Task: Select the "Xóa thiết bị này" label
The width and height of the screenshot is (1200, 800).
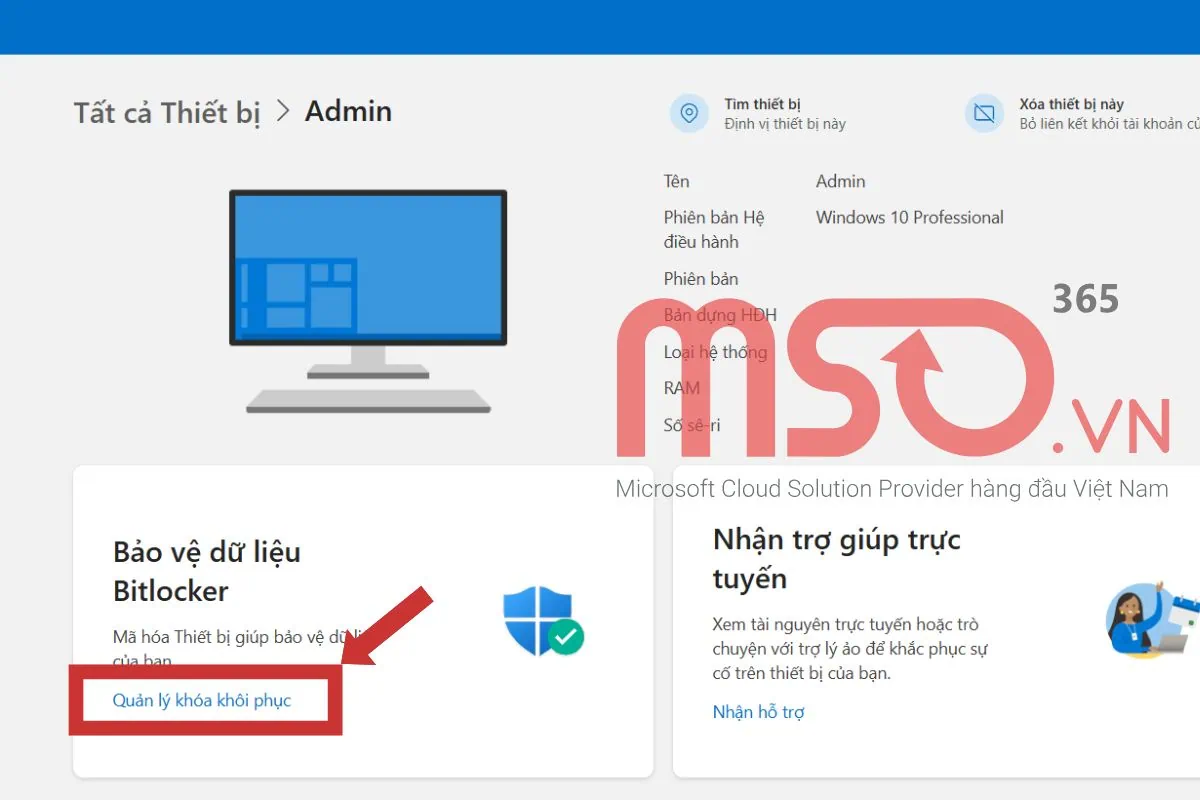Action: [x=1071, y=104]
